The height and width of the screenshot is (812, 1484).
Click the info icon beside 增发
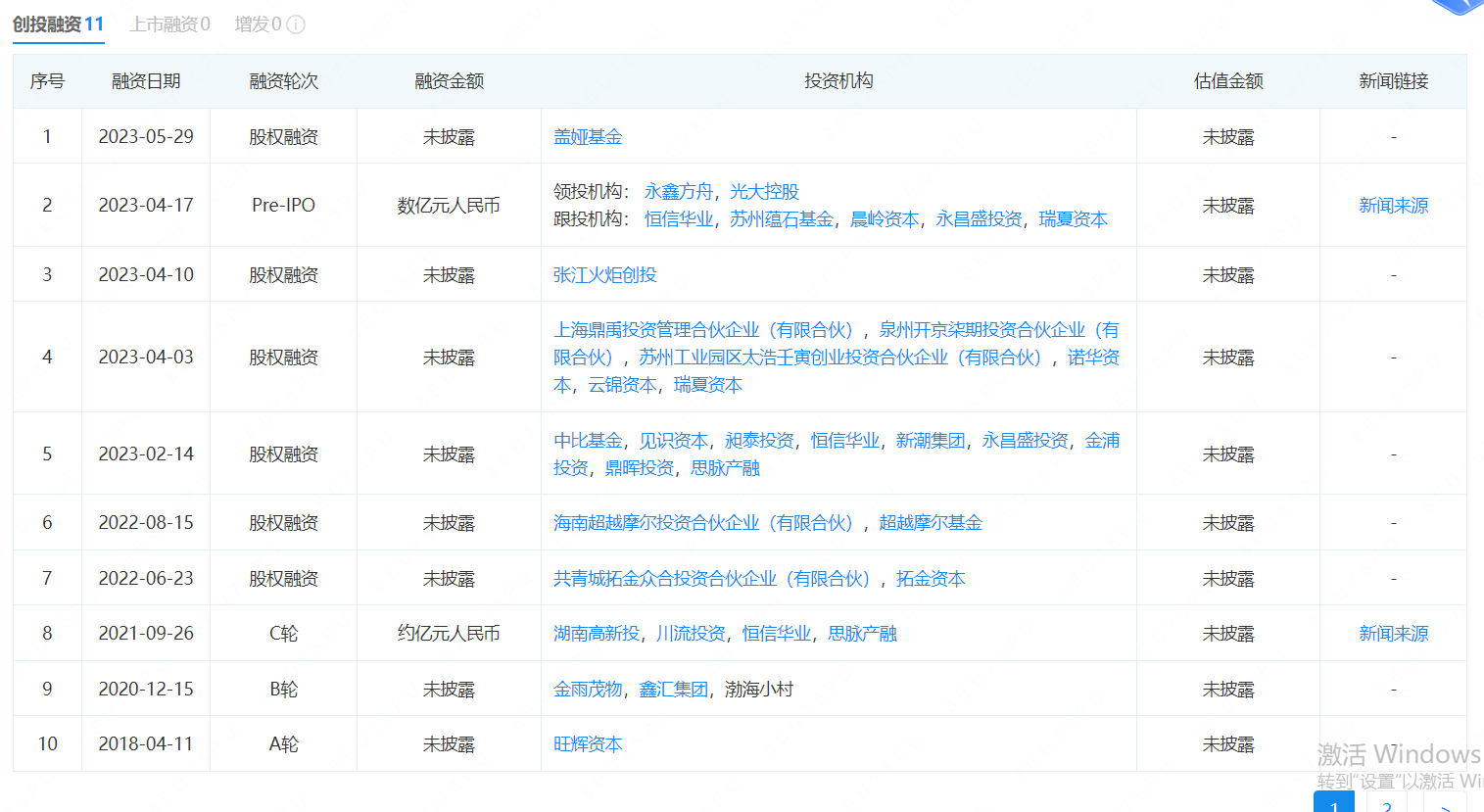click(x=296, y=24)
